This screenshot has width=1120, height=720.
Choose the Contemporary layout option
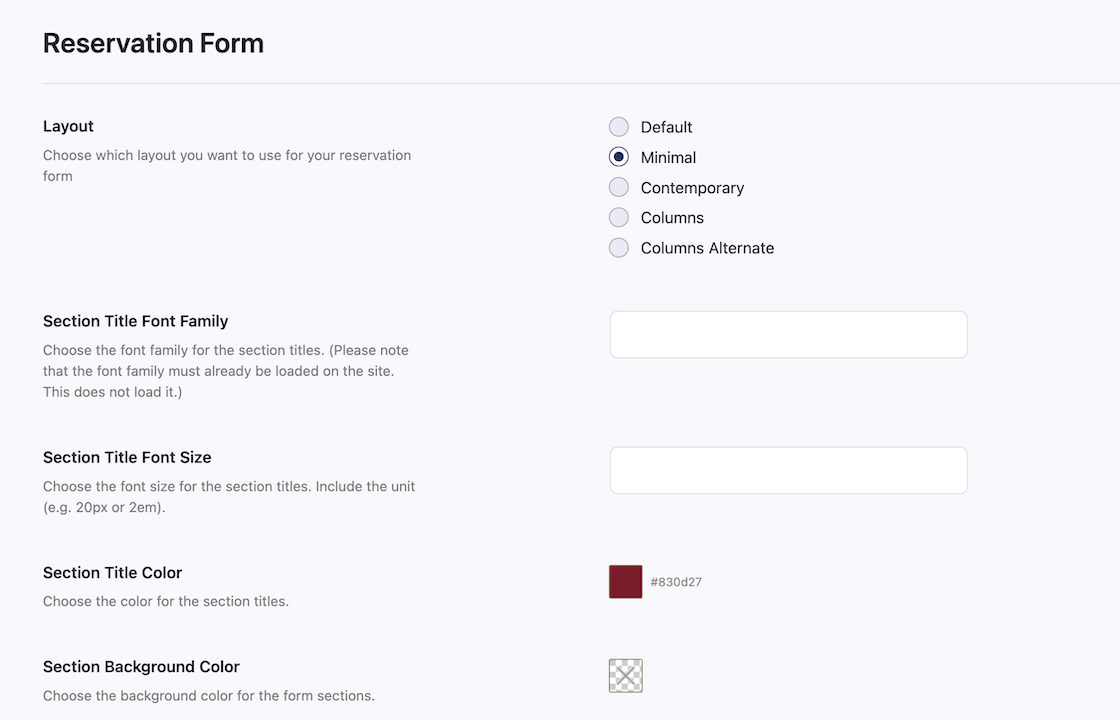point(619,187)
